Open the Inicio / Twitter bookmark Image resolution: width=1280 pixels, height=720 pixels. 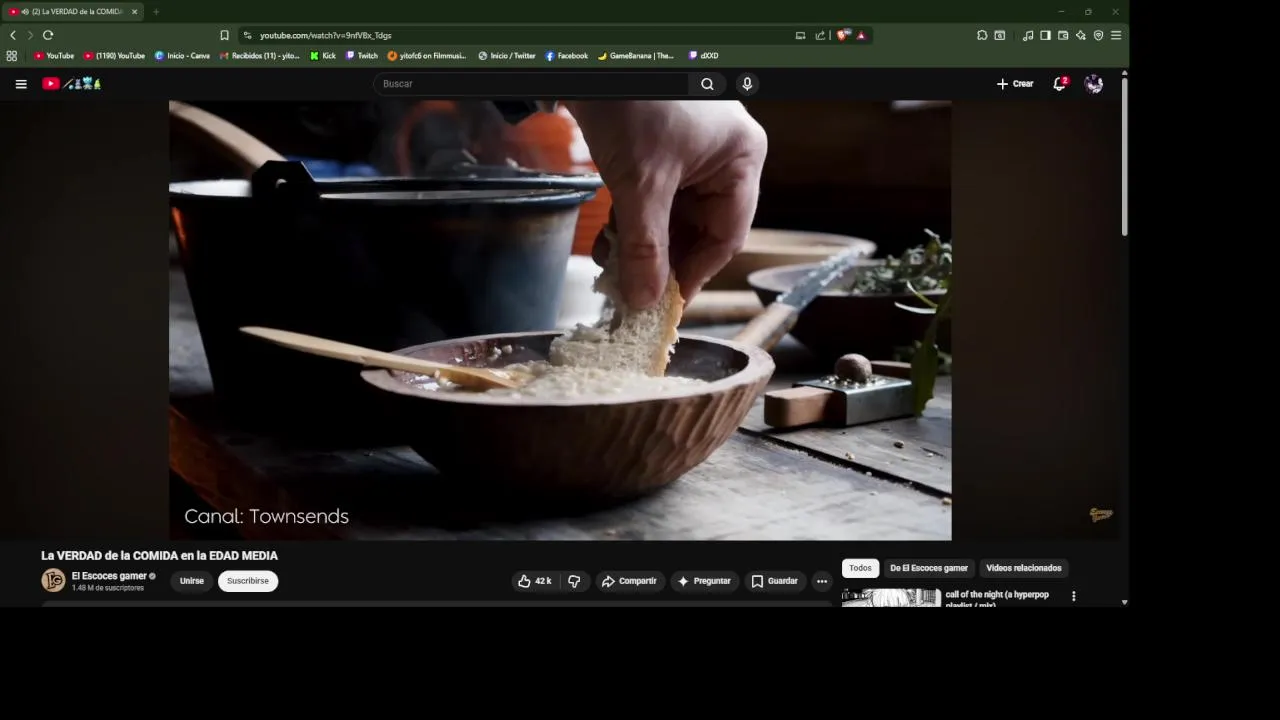[507, 56]
